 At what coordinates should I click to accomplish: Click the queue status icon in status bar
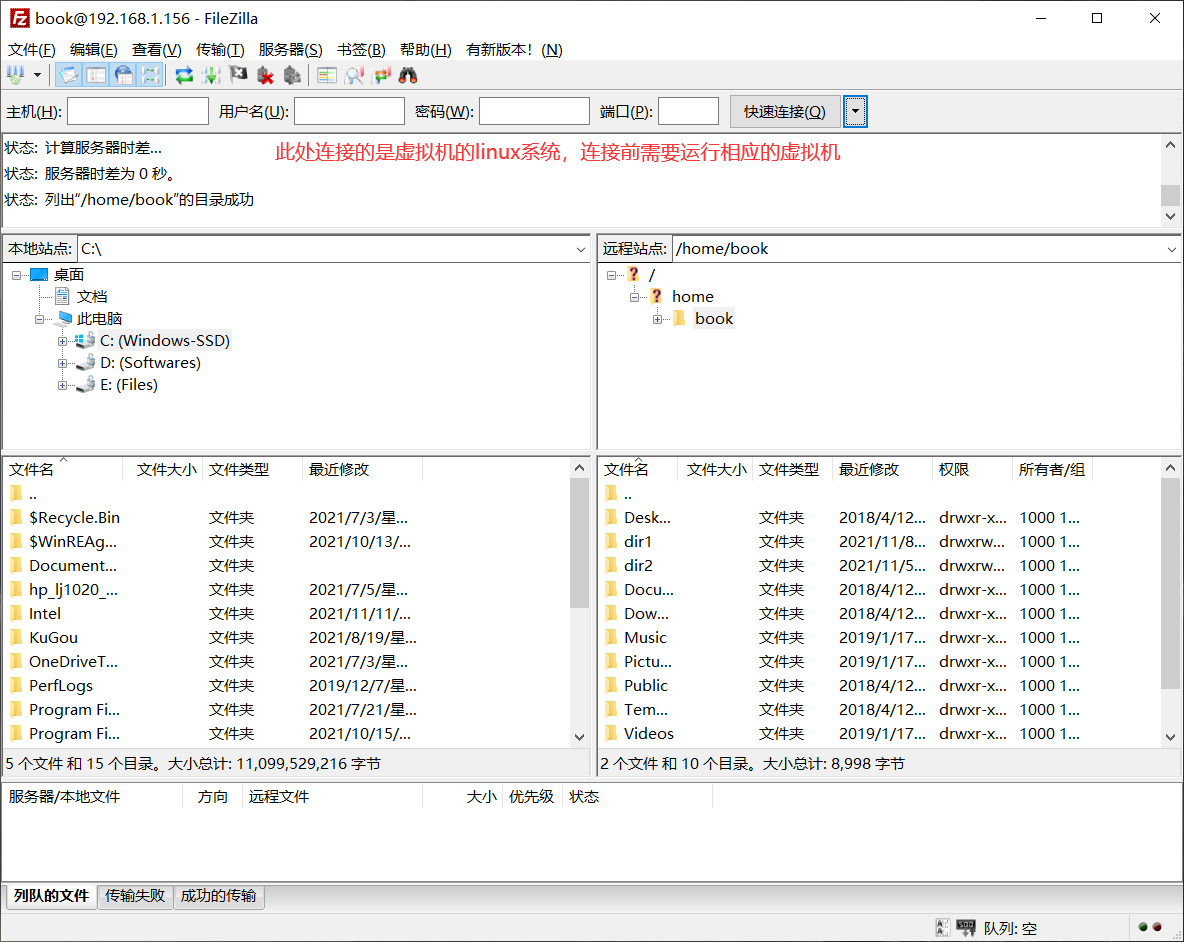point(966,928)
